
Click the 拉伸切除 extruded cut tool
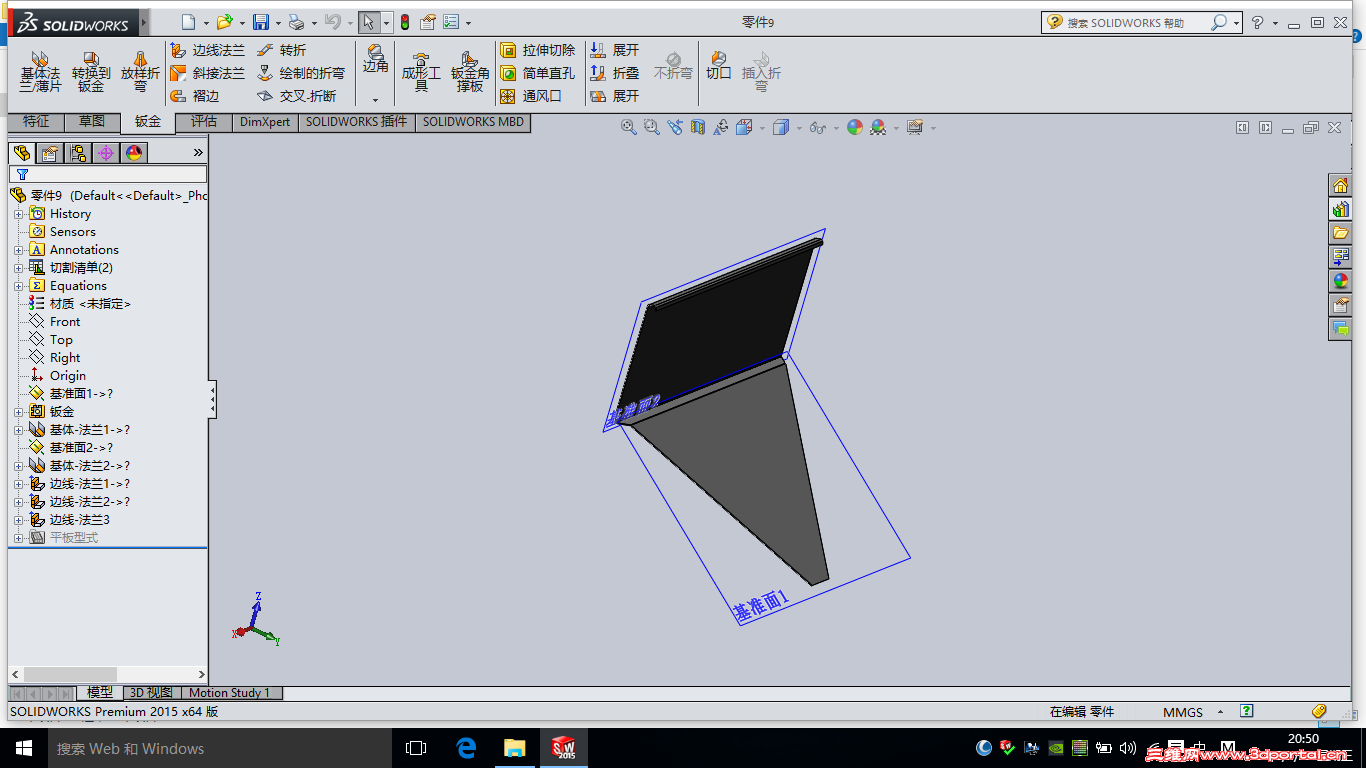537,50
